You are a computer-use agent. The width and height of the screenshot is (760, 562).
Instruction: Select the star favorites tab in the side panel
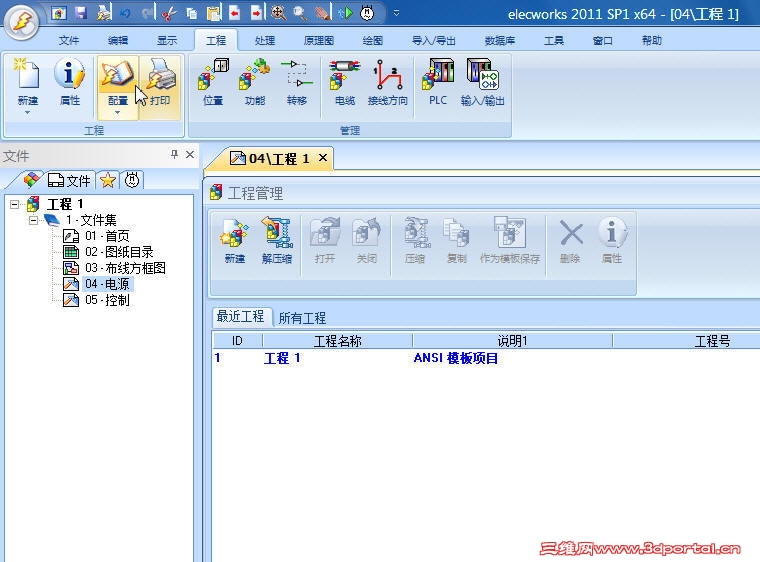point(108,180)
